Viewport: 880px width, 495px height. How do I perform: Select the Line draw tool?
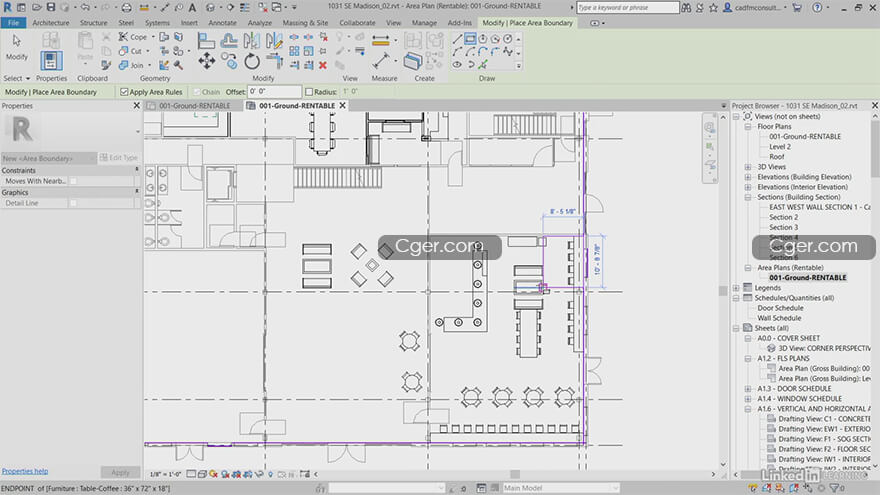pos(457,39)
